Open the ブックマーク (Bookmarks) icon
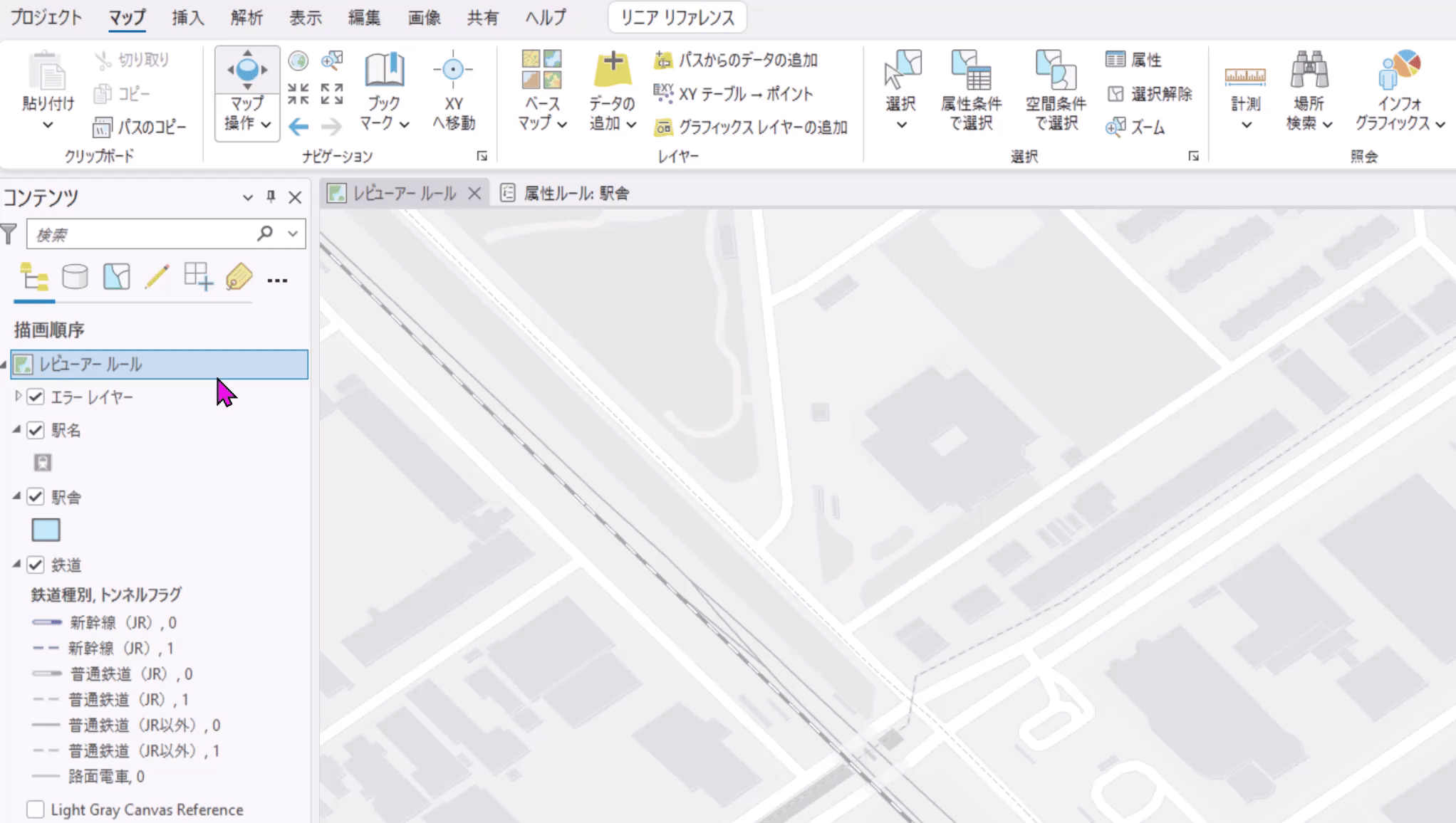Image resolution: width=1456 pixels, height=823 pixels. 385,70
